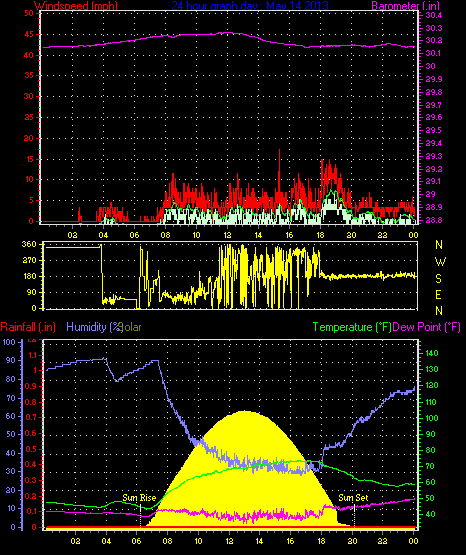466x555 pixels.
Task: Click the 29.9 value on barometer axis
Action: pyautogui.click(x=433, y=79)
